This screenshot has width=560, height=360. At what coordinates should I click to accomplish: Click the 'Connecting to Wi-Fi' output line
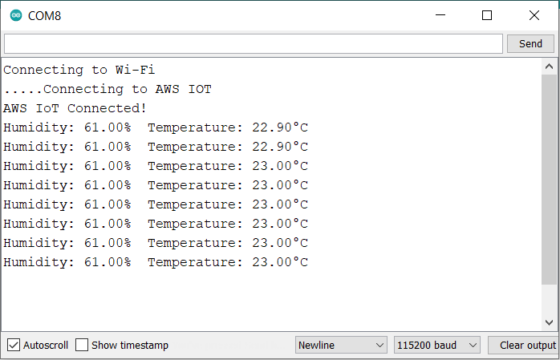[x=79, y=70]
